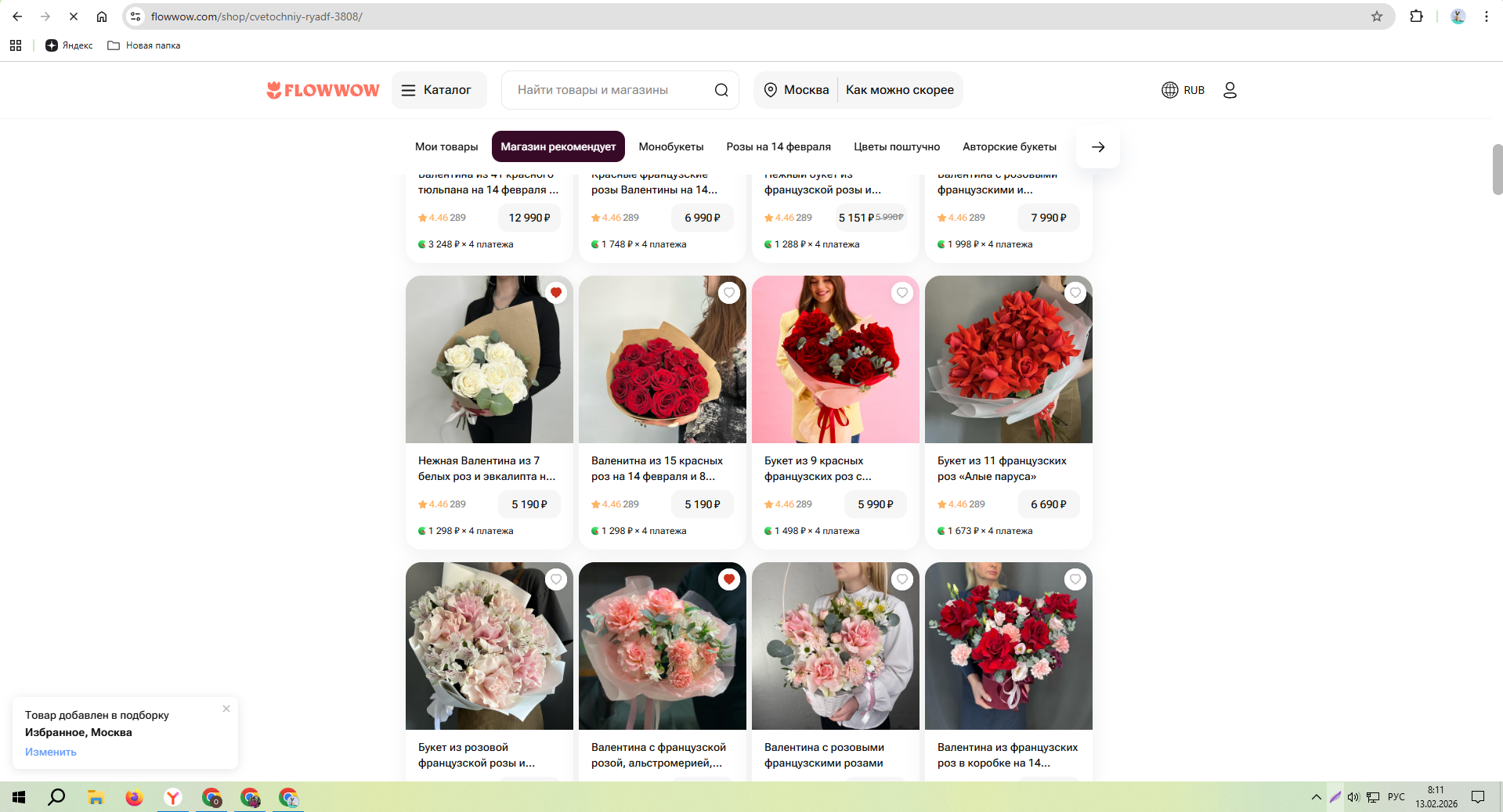Click the search magnifier icon
The width and height of the screenshot is (1503, 812).
(721, 90)
